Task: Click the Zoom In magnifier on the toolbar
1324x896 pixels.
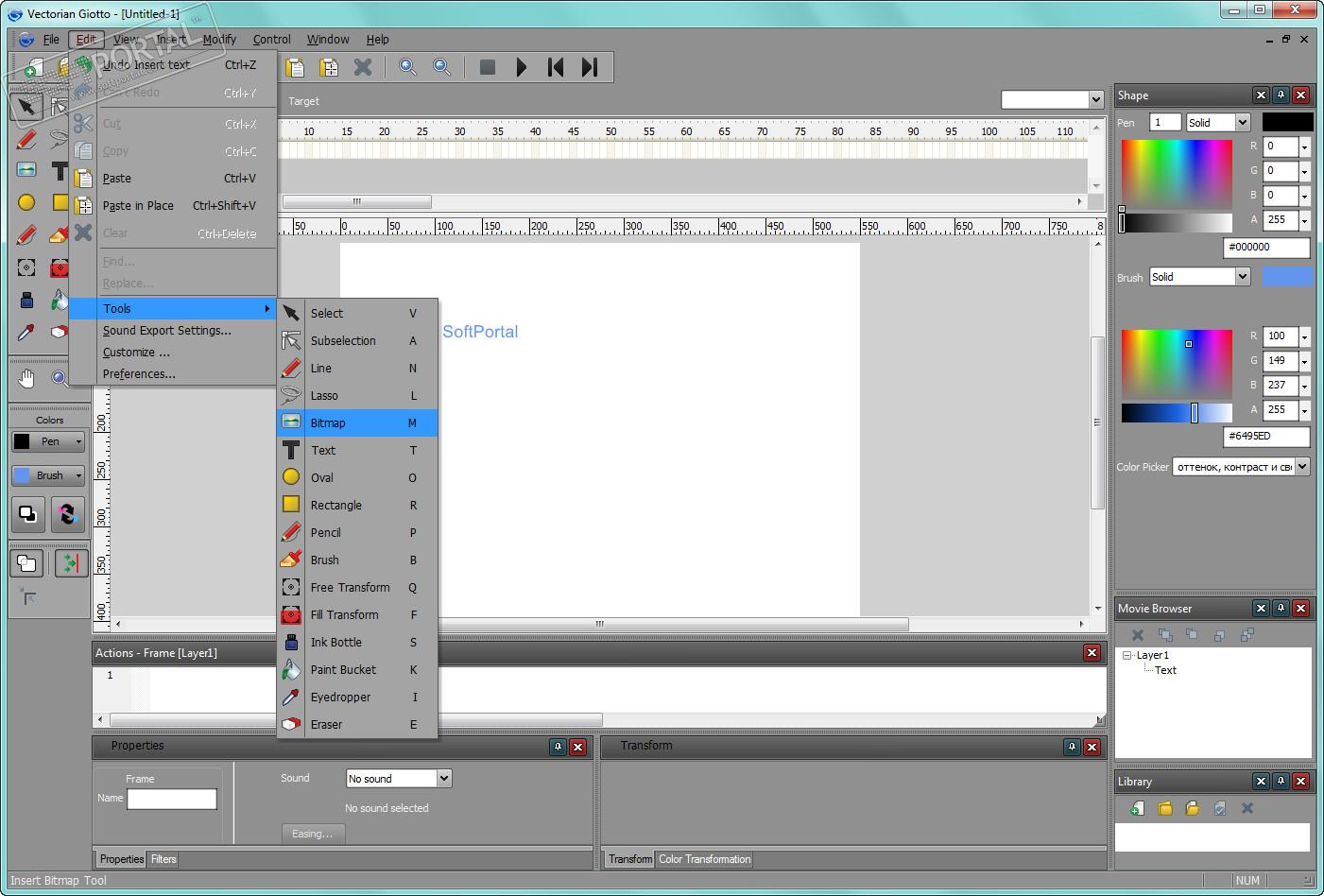Action: [x=407, y=67]
